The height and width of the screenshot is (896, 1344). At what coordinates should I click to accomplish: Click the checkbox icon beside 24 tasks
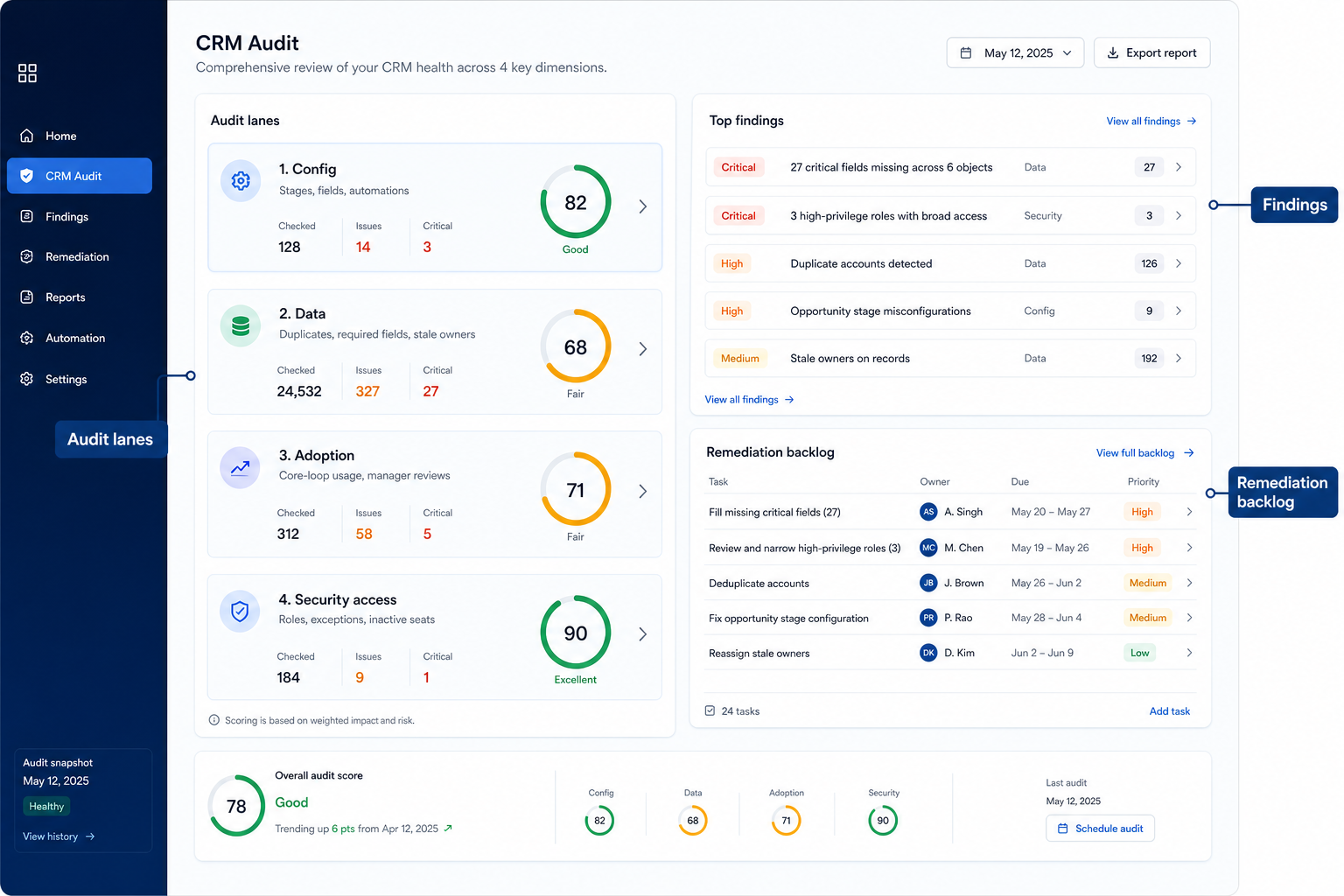click(710, 710)
